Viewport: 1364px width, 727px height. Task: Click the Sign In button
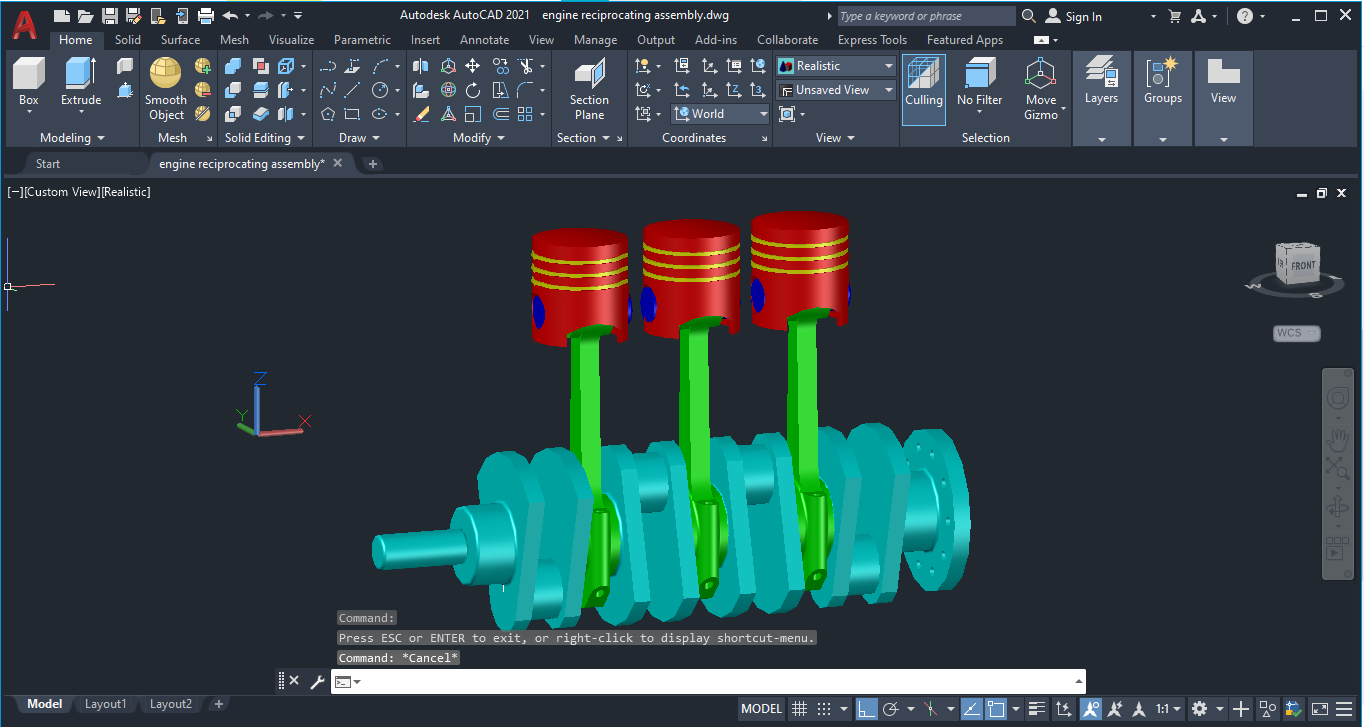[1074, 16]
